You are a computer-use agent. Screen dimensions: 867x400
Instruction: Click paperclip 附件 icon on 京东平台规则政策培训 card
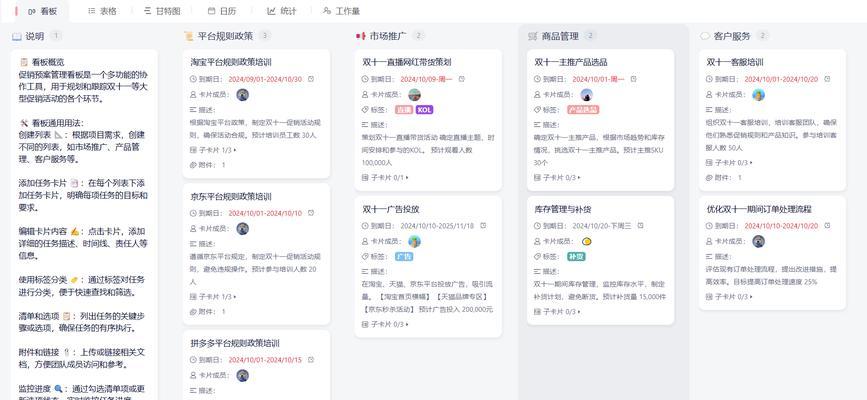coord(193,311)
